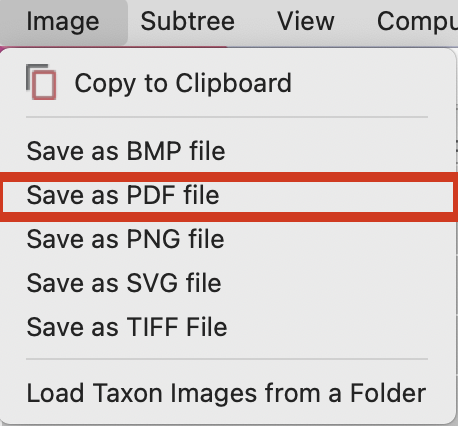Image resolution: width=458 pixels, height=426 pixels.
Task: Choose the highlighted Save as PDF file
Action: click(123, 195)
